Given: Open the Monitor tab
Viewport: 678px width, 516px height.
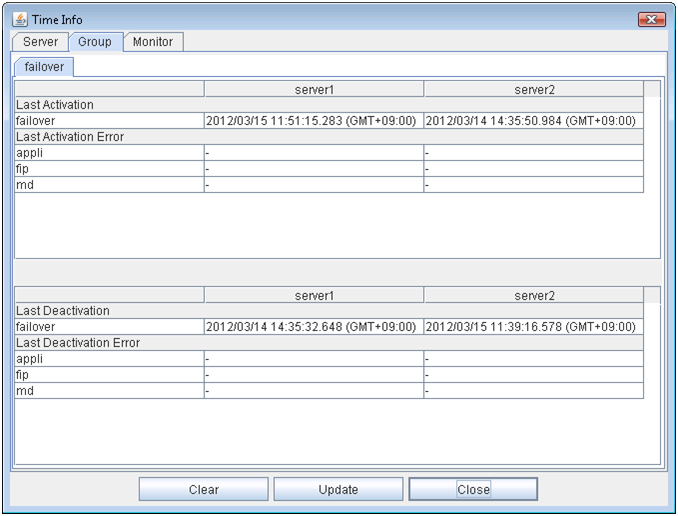Looking at the screenshot, I should pyautogui.click(x=153, y=42).
